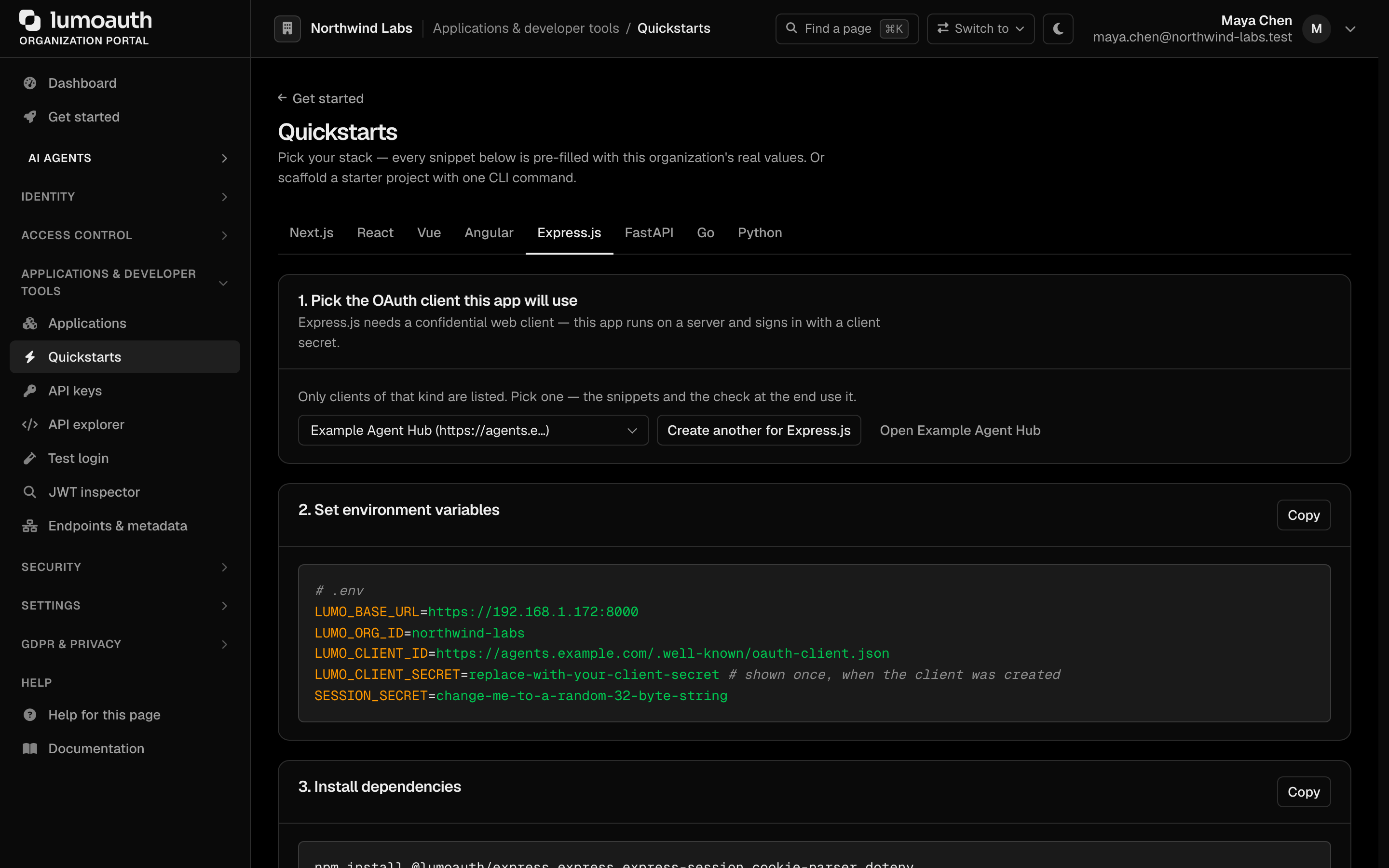Click the search magnifier in Find a page
This screenshot has height=868, width=1389.
[791, 28]
